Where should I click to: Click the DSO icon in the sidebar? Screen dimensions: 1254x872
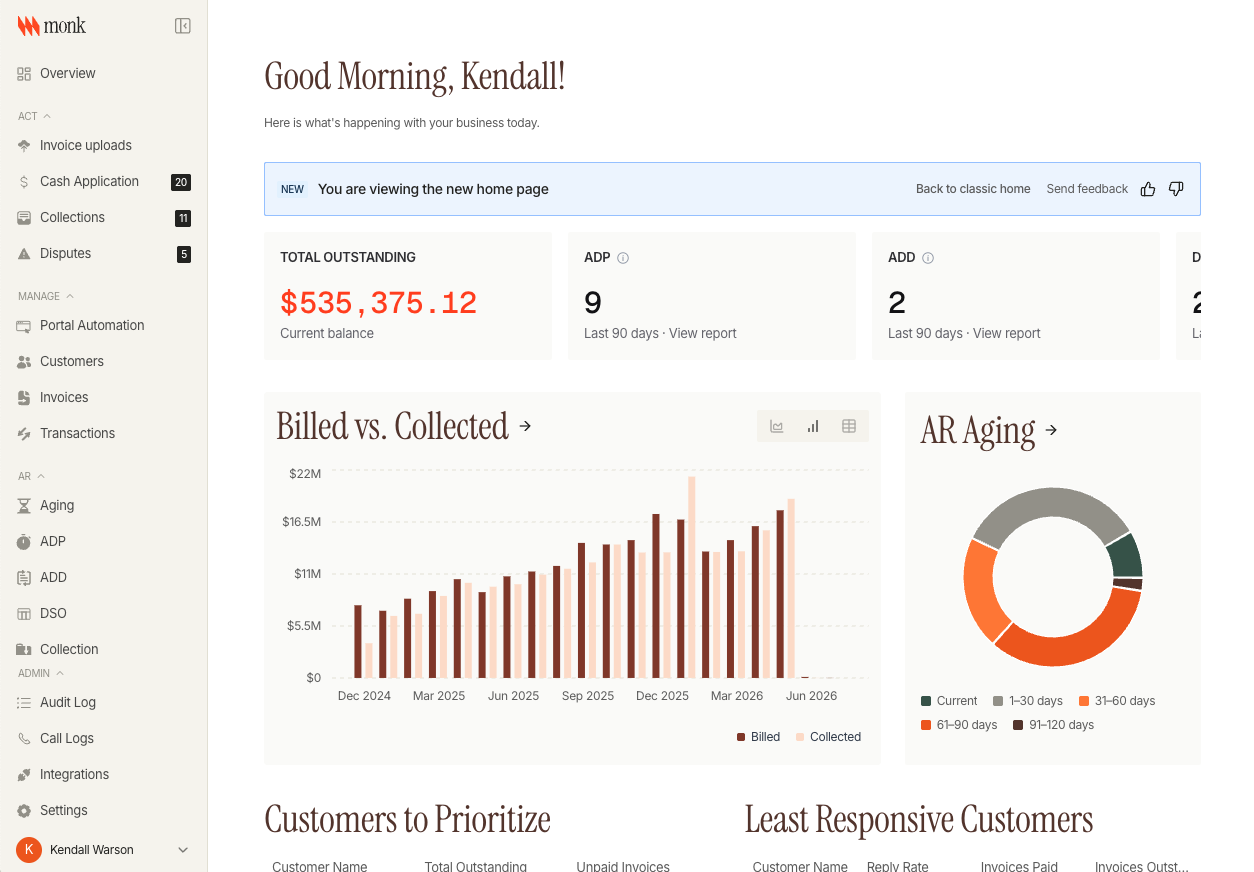(x=24, y=614)
